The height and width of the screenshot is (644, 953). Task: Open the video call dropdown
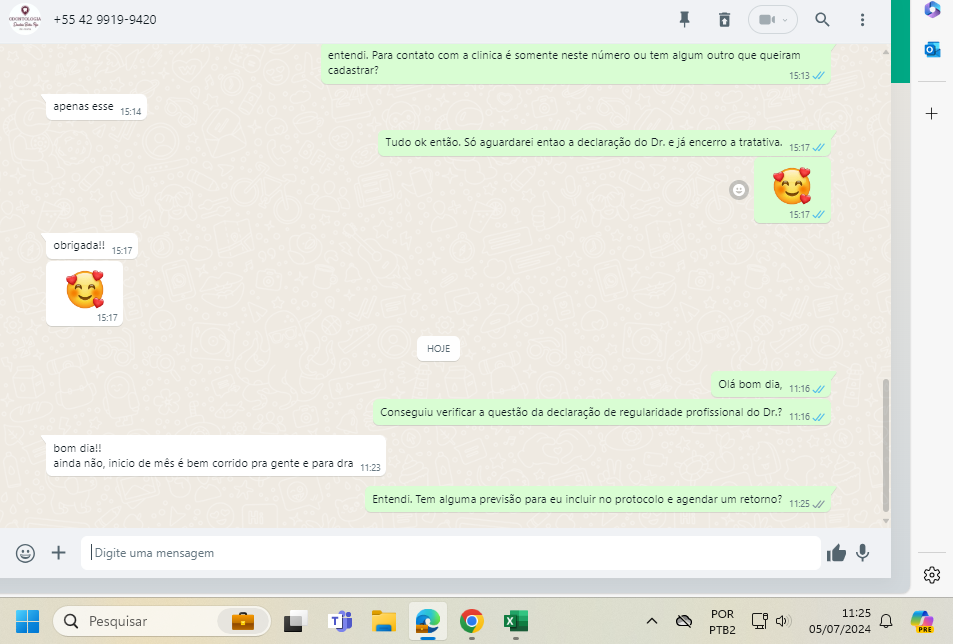(x=772, y=19)
